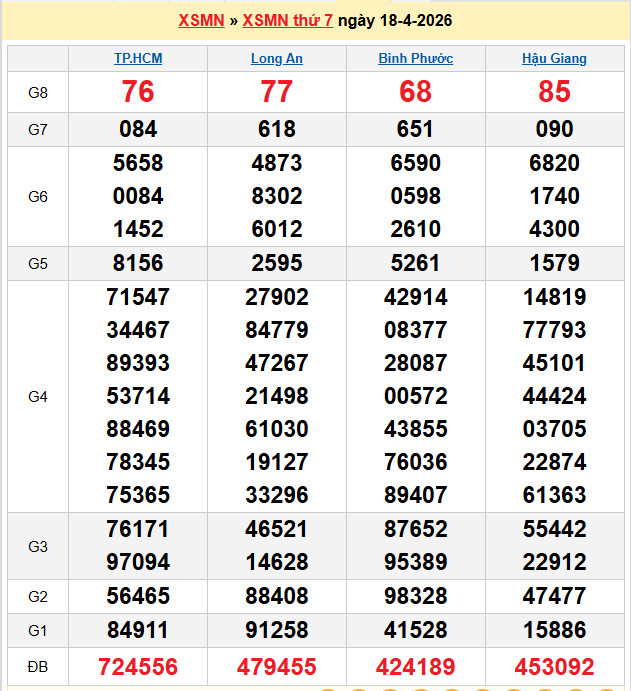
Task: Click the G2 result 98328
Action: [x=415, y=597]
